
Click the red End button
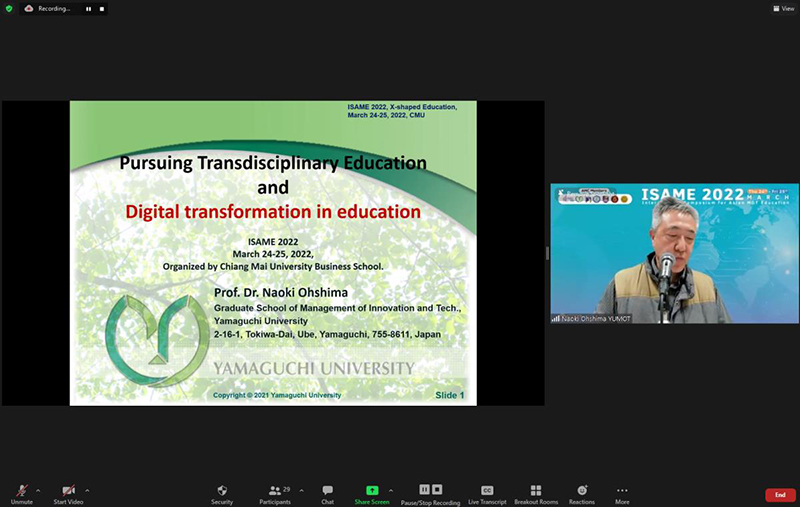click(x=780, y=495)
